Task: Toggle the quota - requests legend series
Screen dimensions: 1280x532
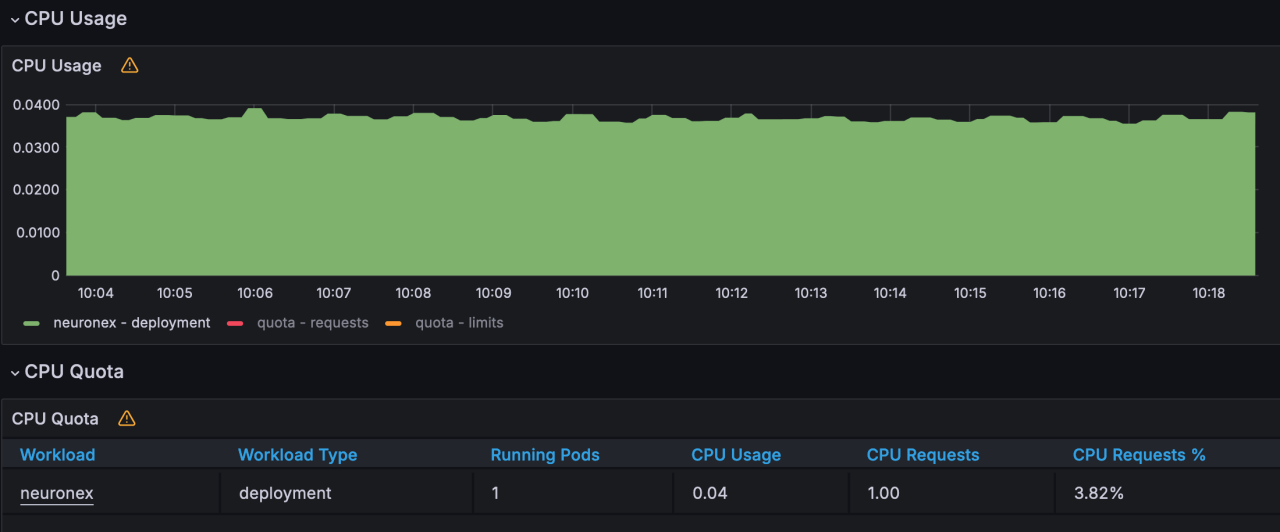Action: pyautogui.click(x=312, y=323)
